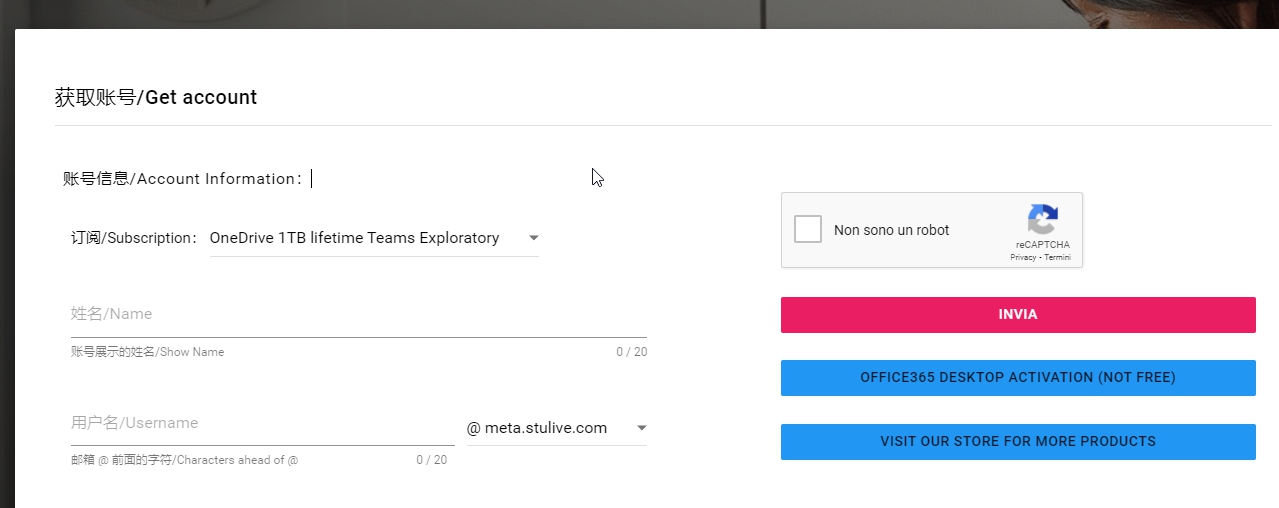Focus the 用户名/Username input field

tap(262, 423)
